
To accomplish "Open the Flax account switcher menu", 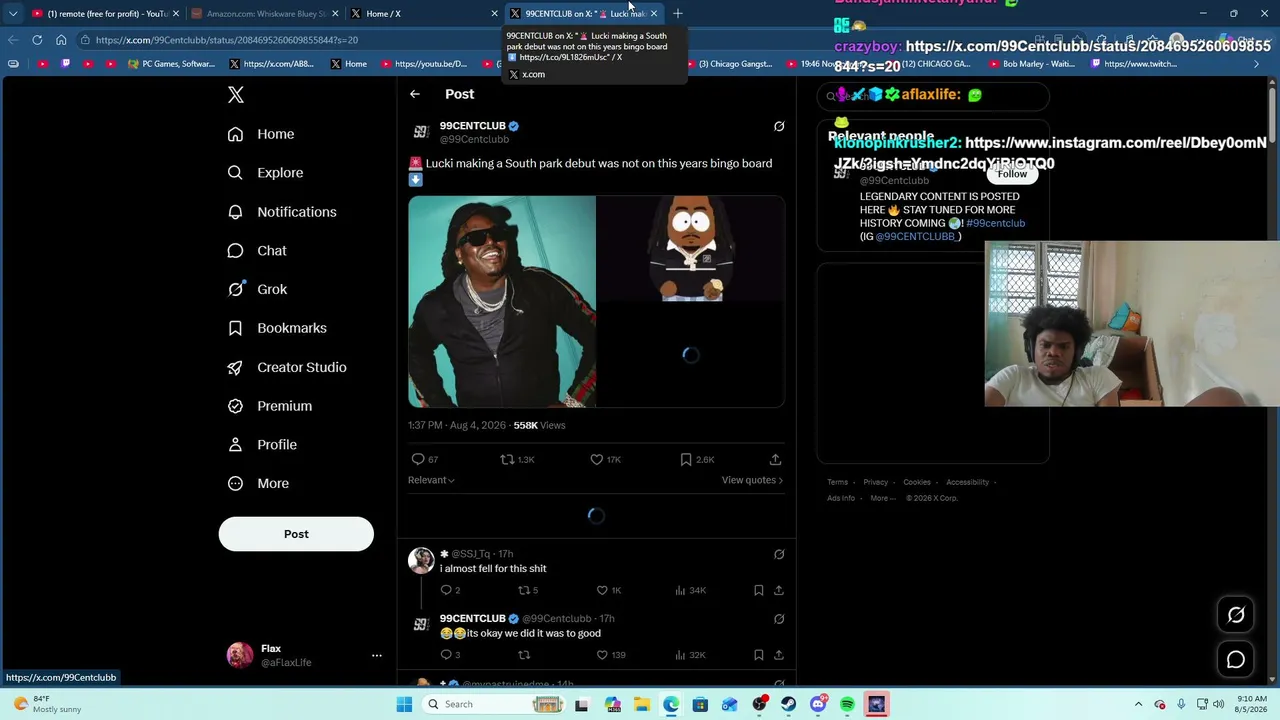I will click(x=305, y=655).
